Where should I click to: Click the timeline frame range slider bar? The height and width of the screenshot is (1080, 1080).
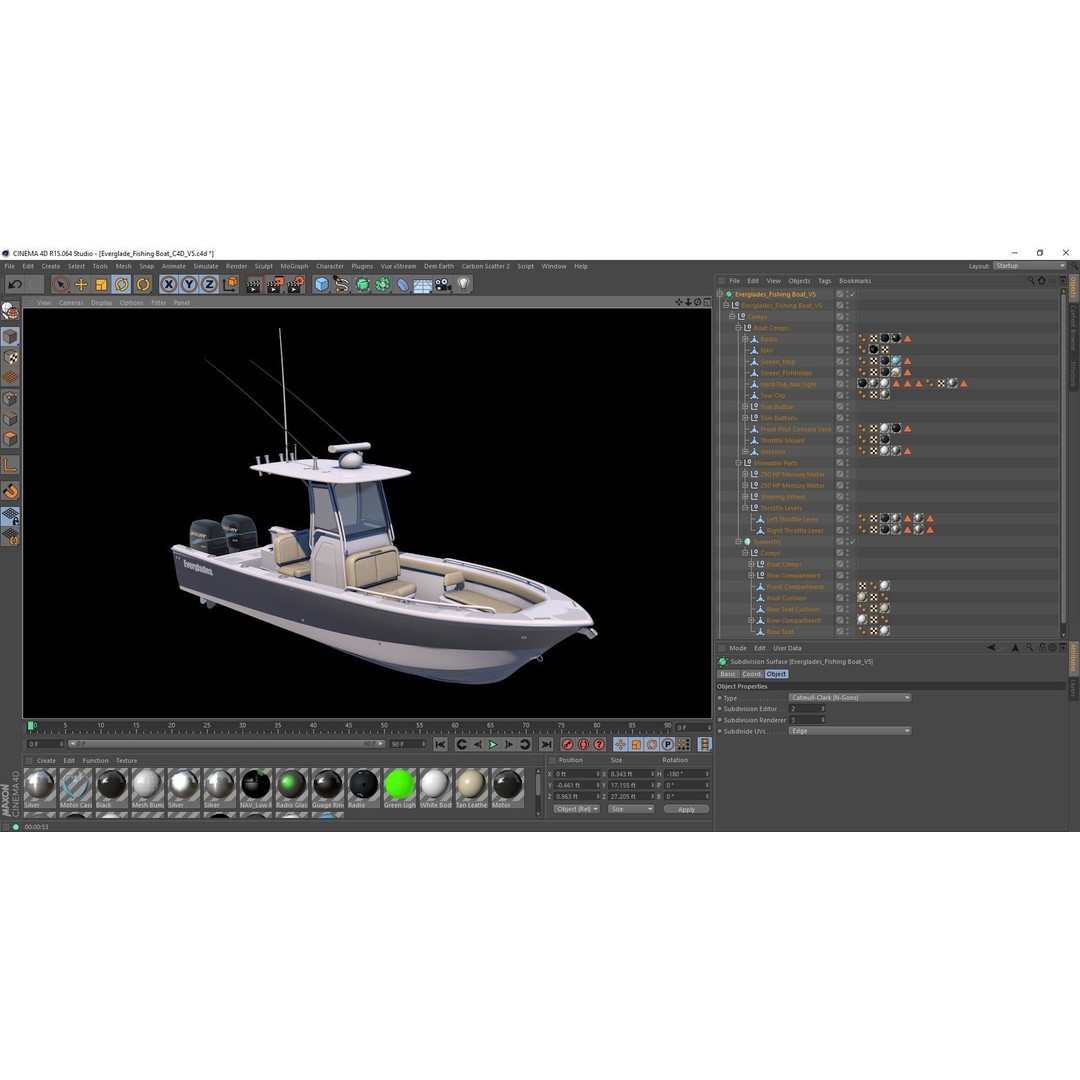(227, 744)
